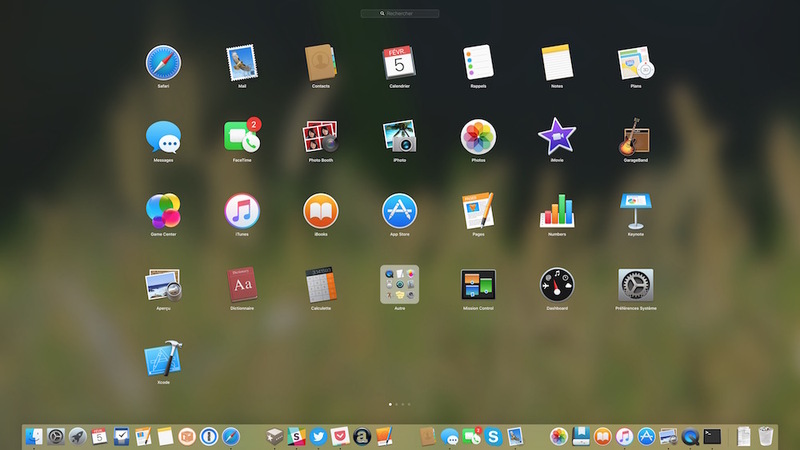Open orange iBooks icon in the Dock
This screenshot has height=450, width=800.
coord(603,437)
